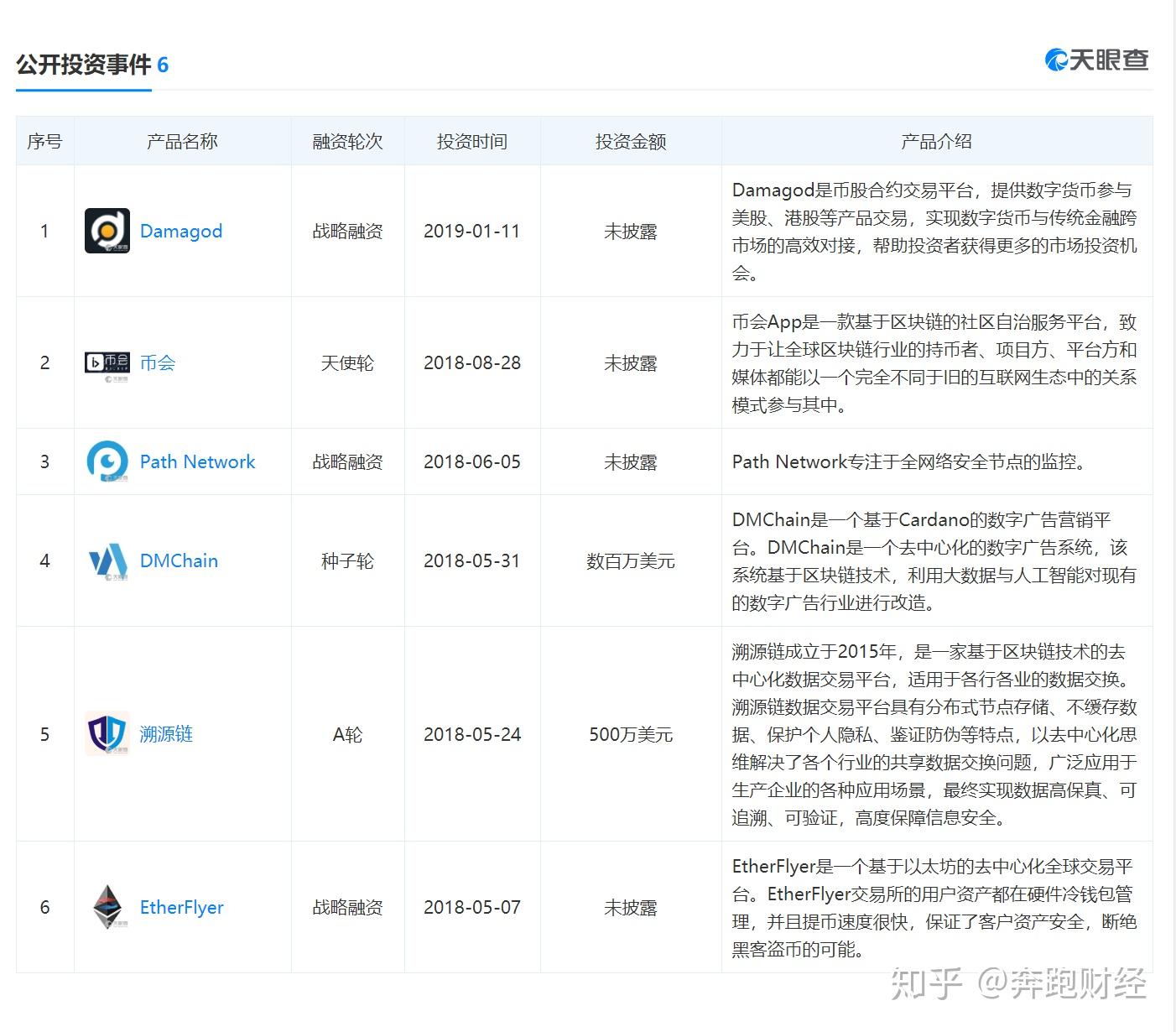The height and width of the screenshot is (1032, 1176).
Task: Click the date 2018-06-05
Action: click(x=472, y=461)
